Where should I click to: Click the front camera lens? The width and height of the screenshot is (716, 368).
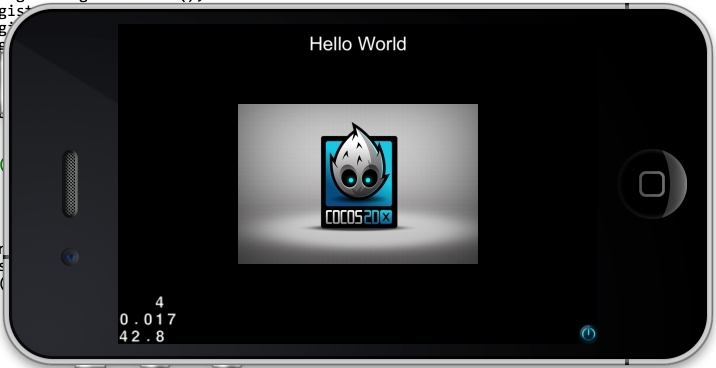click(70, 257)
